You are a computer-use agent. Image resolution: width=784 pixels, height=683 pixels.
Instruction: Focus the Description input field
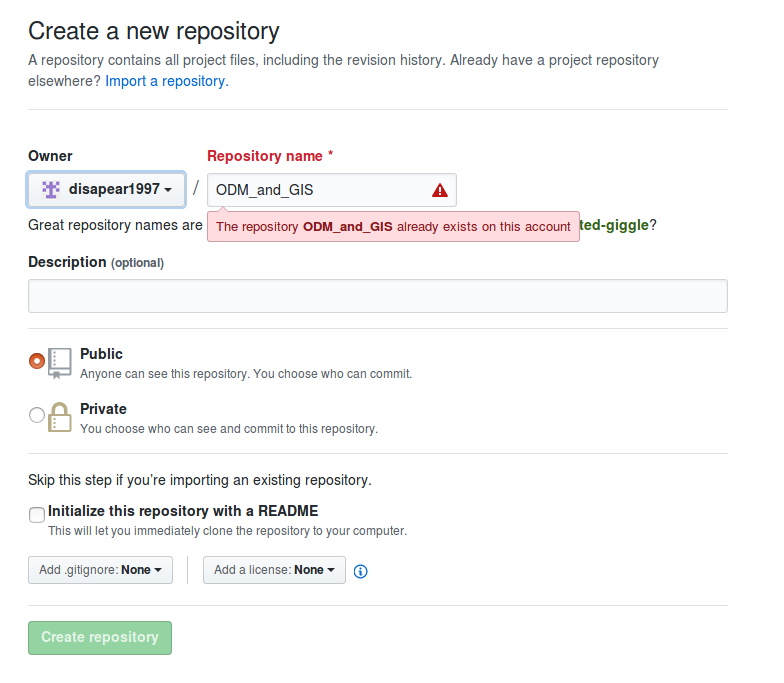click(378, 296)
